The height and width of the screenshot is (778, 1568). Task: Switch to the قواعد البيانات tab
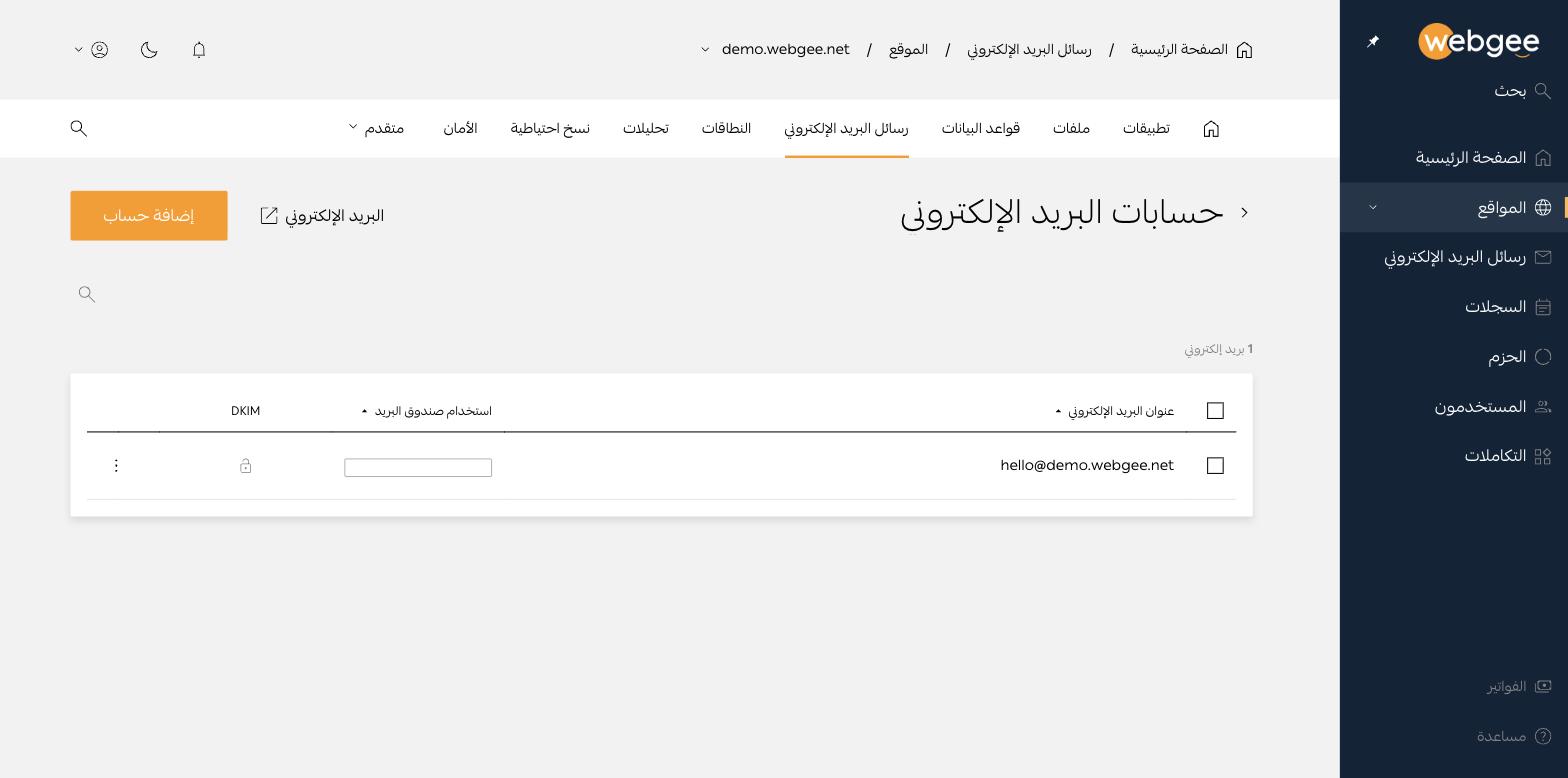click(980, 129)
